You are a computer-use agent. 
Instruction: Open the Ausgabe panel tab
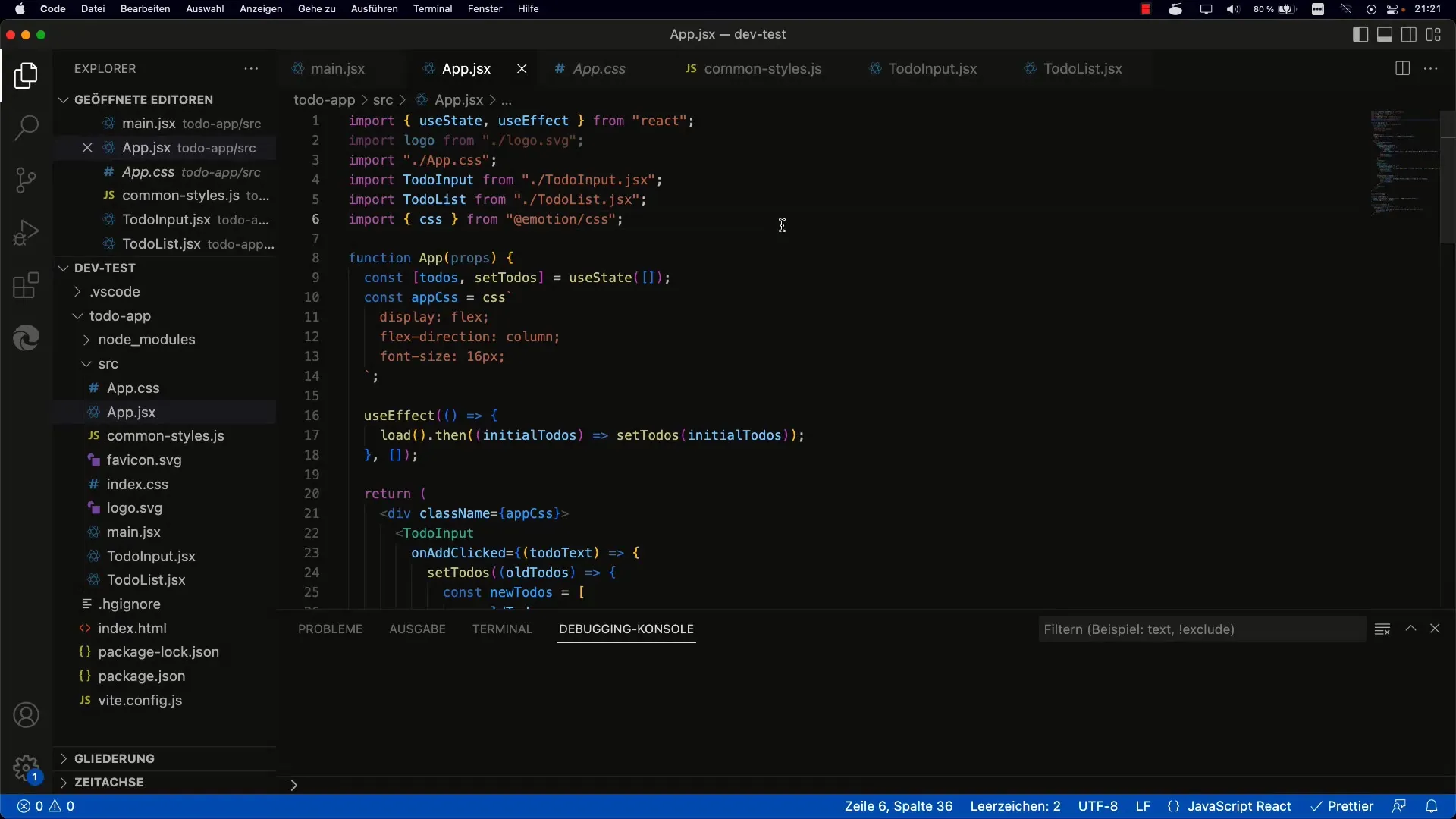[x=417, y=629]
